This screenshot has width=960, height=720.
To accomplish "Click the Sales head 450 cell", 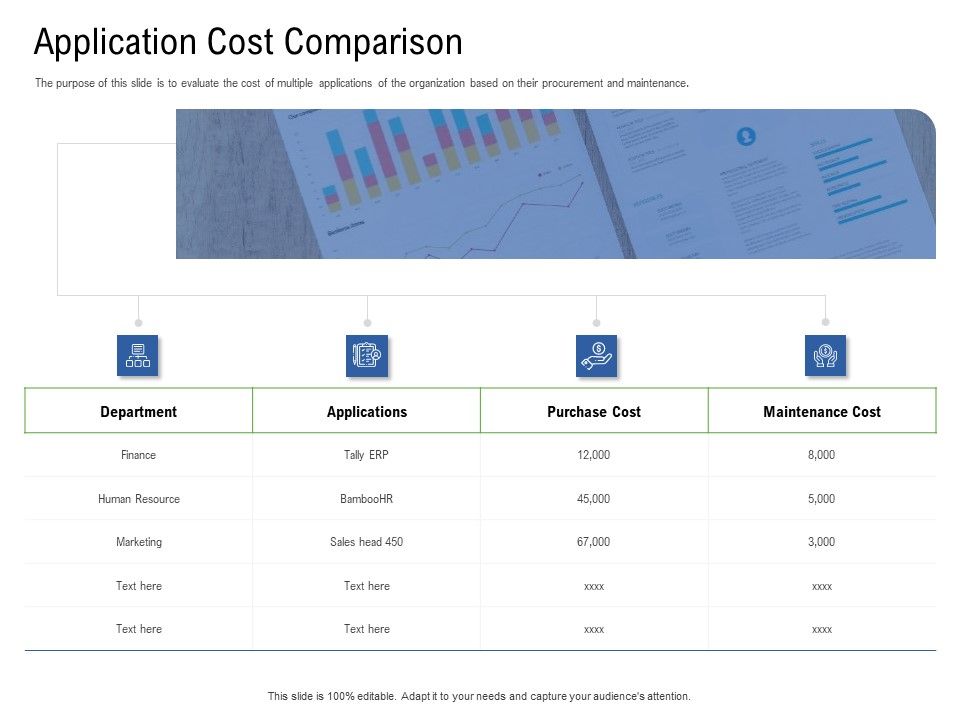I will [367, 542].
